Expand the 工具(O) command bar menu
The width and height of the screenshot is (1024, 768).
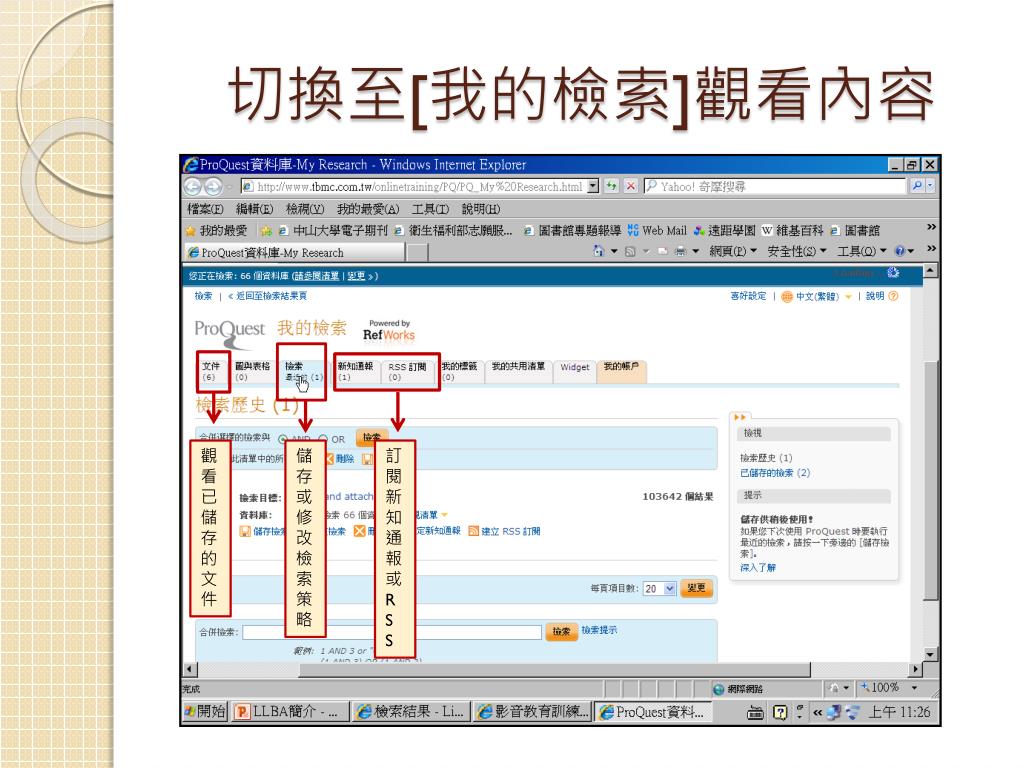[x=862, y=251]
